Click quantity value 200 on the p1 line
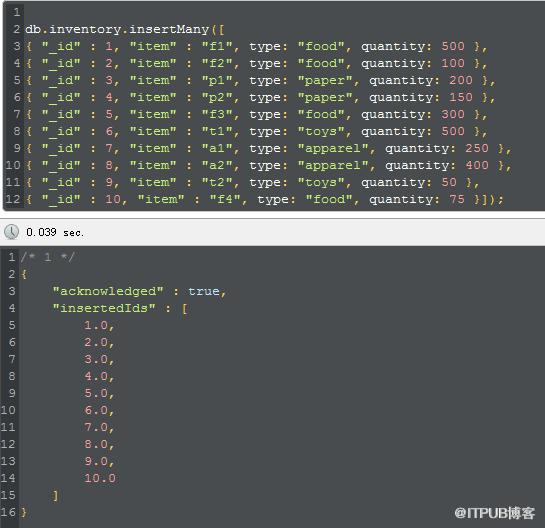 click(461, 81)
